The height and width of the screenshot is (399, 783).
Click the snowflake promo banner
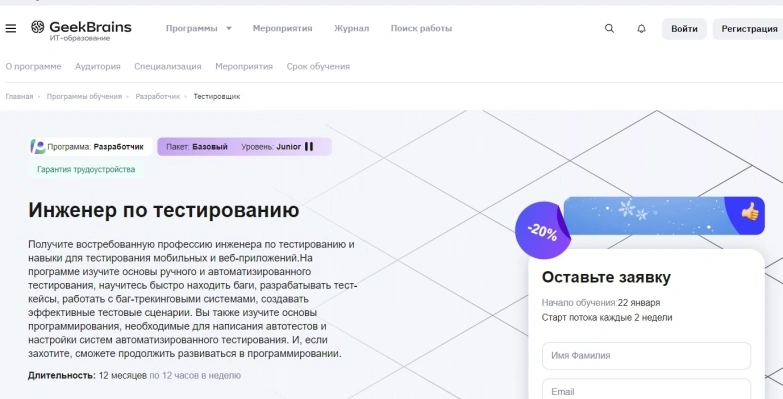click(x=663, y=216)
